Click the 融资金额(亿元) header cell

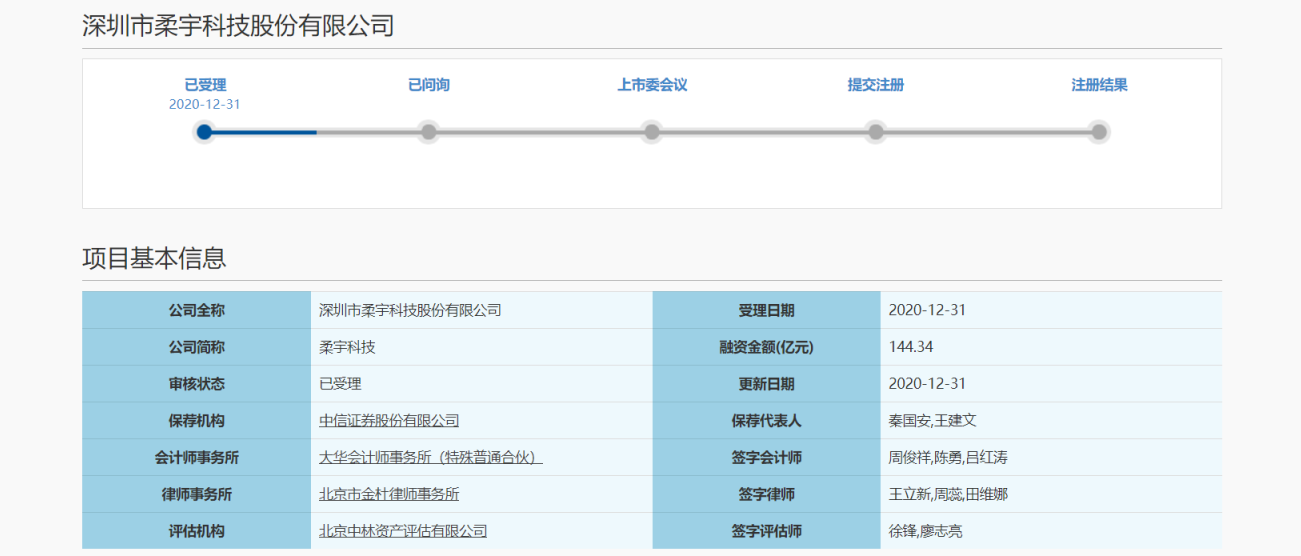click(767, 347)
